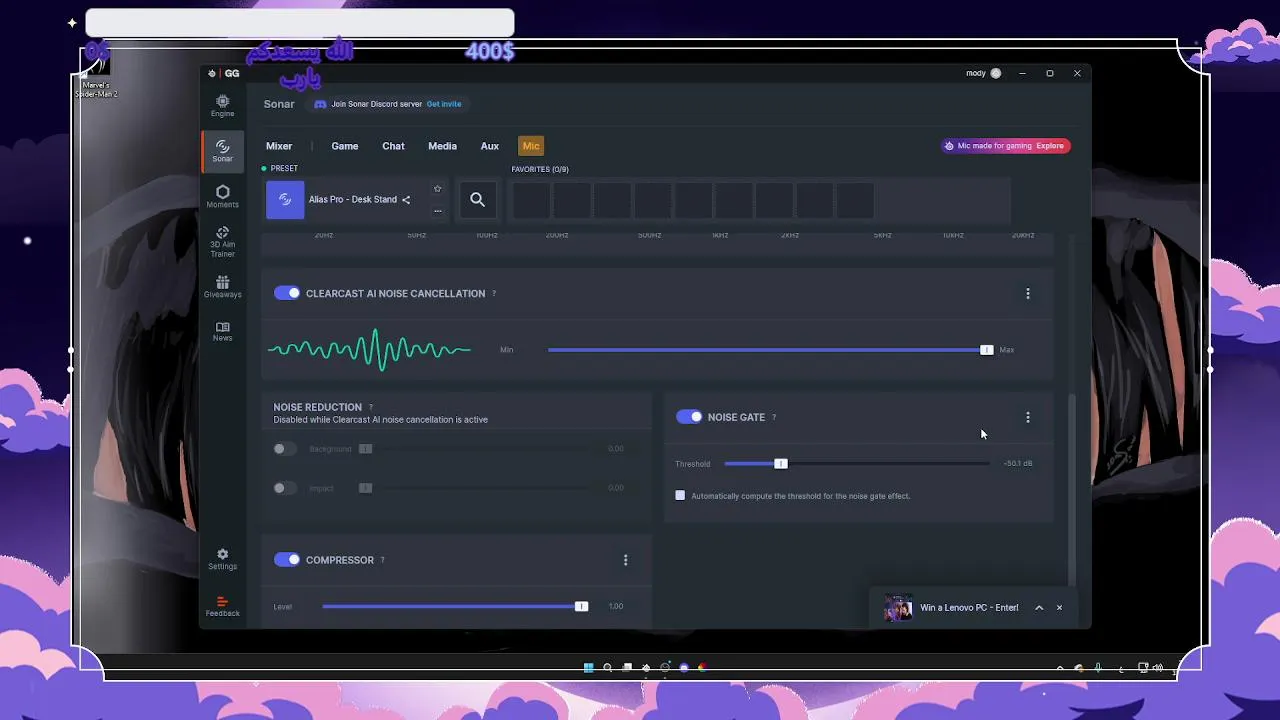1280x720 pixels.
Task: Click the first empty favorites slot
Action: coord(531,200)
